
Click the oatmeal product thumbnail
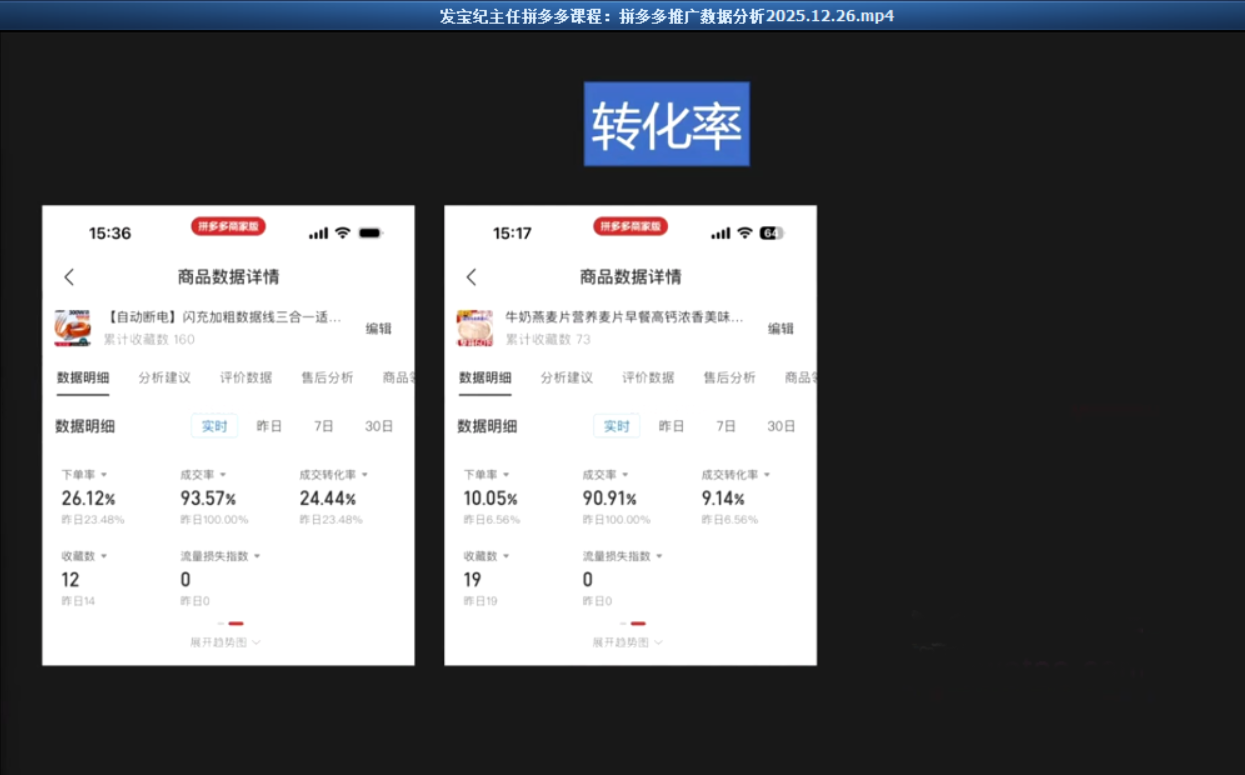point(475,328)
